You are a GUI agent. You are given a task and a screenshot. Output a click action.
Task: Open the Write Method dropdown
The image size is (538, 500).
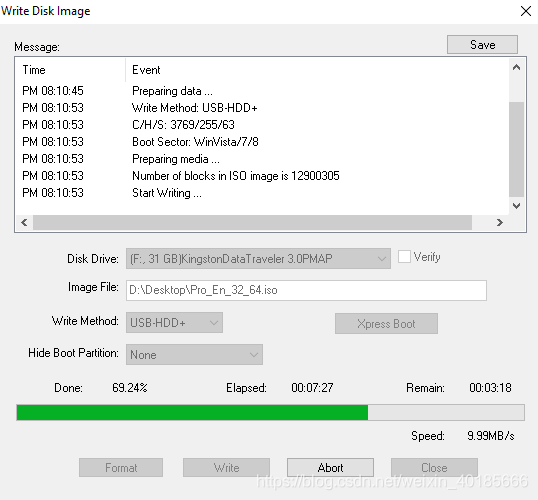(174, 323)
